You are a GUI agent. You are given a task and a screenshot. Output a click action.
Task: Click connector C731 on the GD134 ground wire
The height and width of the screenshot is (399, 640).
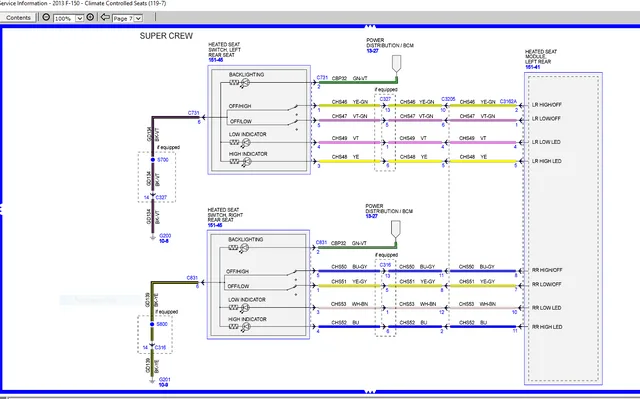coord(193,113)
